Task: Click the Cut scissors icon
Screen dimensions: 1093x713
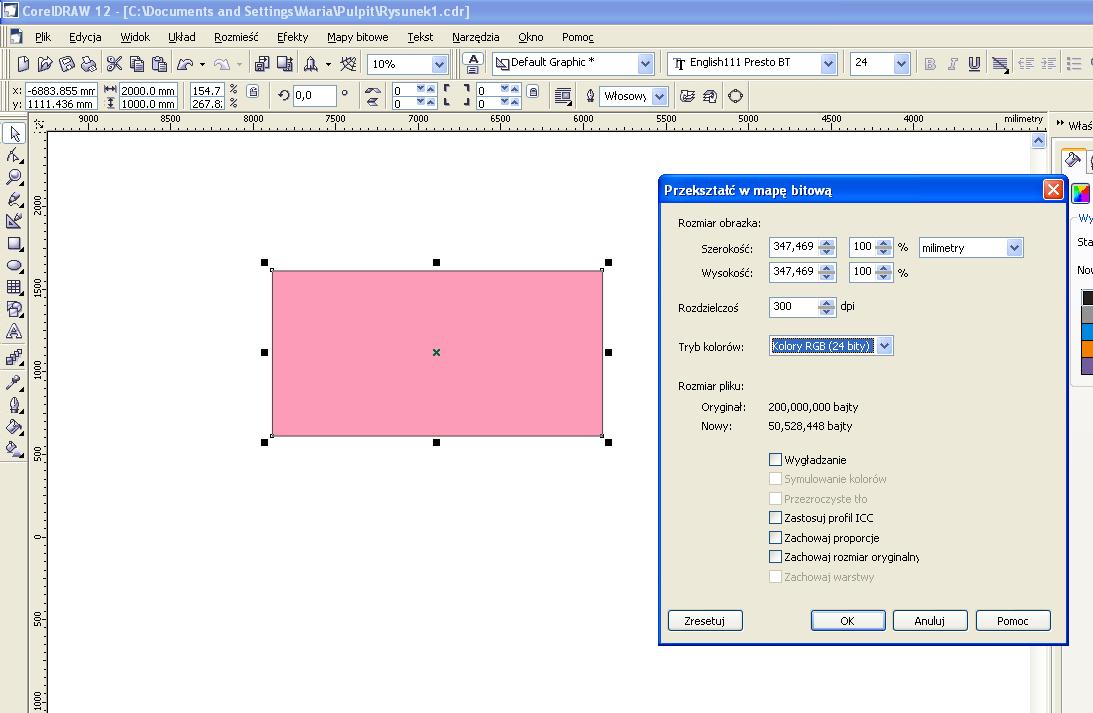Action: tap(113, 64)
